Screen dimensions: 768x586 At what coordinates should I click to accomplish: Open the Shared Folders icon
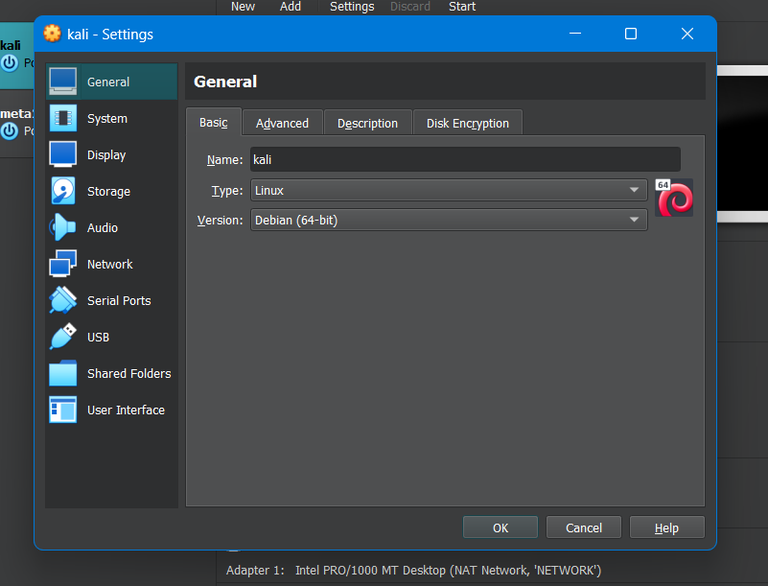point(63,373)
